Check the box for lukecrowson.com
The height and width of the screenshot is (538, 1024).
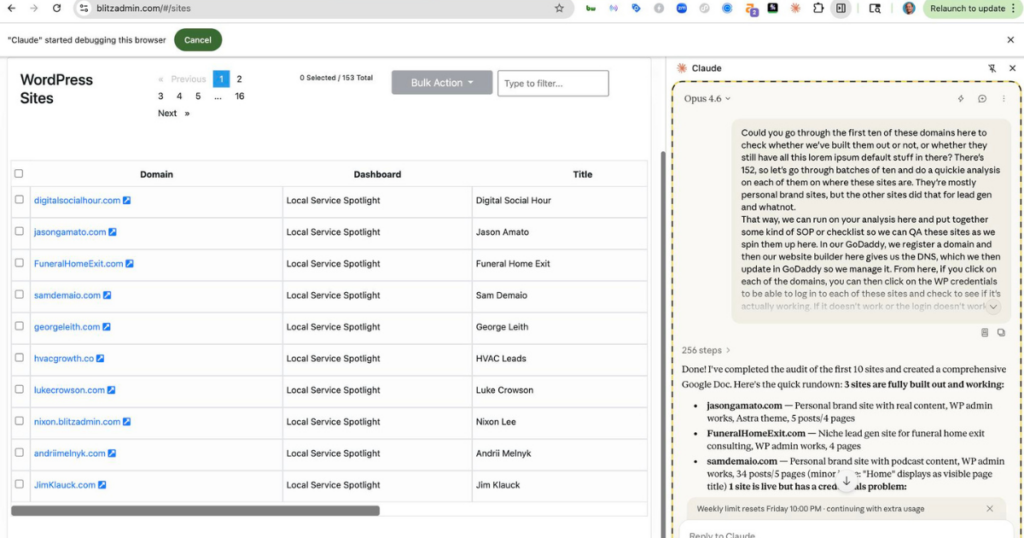[19, 389]
